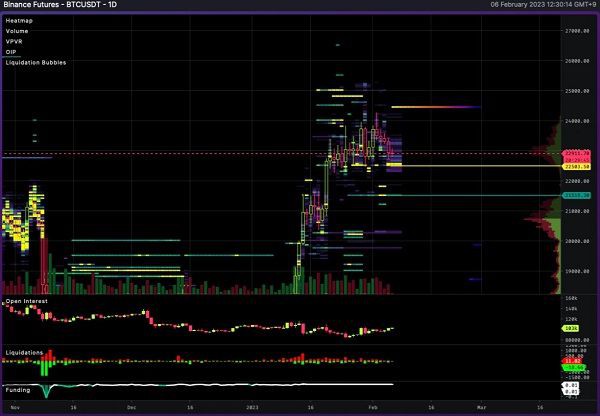Select the Liquidations panel label
Screen dimensions: 600x416
click(x=24, y=353)
